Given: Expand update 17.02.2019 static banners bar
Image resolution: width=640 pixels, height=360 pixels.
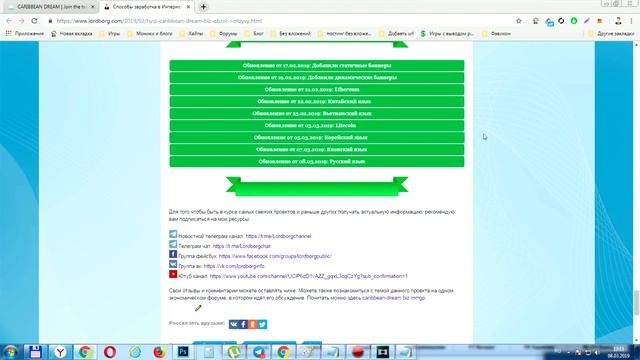Looking at the screenshot, I should 317,65.
